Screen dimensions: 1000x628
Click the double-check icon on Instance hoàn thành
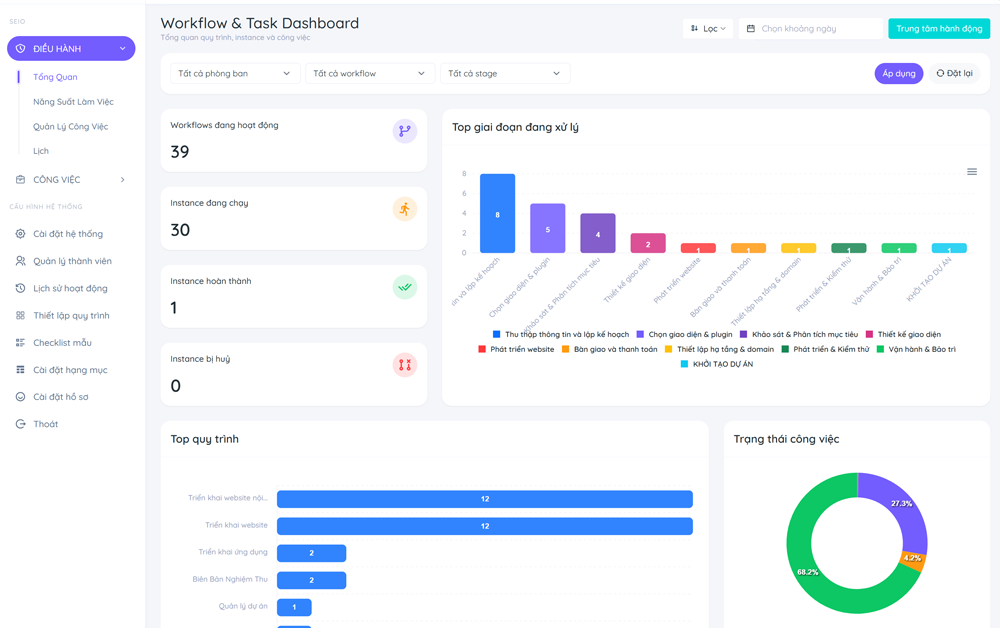(405, 287)
